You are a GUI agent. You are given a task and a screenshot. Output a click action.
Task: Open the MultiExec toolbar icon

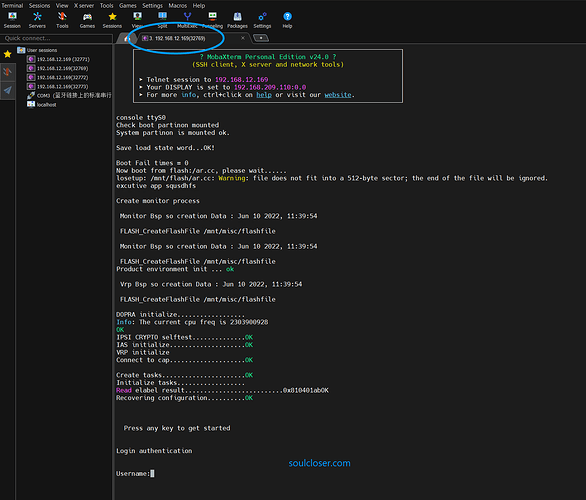pos(187,20)
